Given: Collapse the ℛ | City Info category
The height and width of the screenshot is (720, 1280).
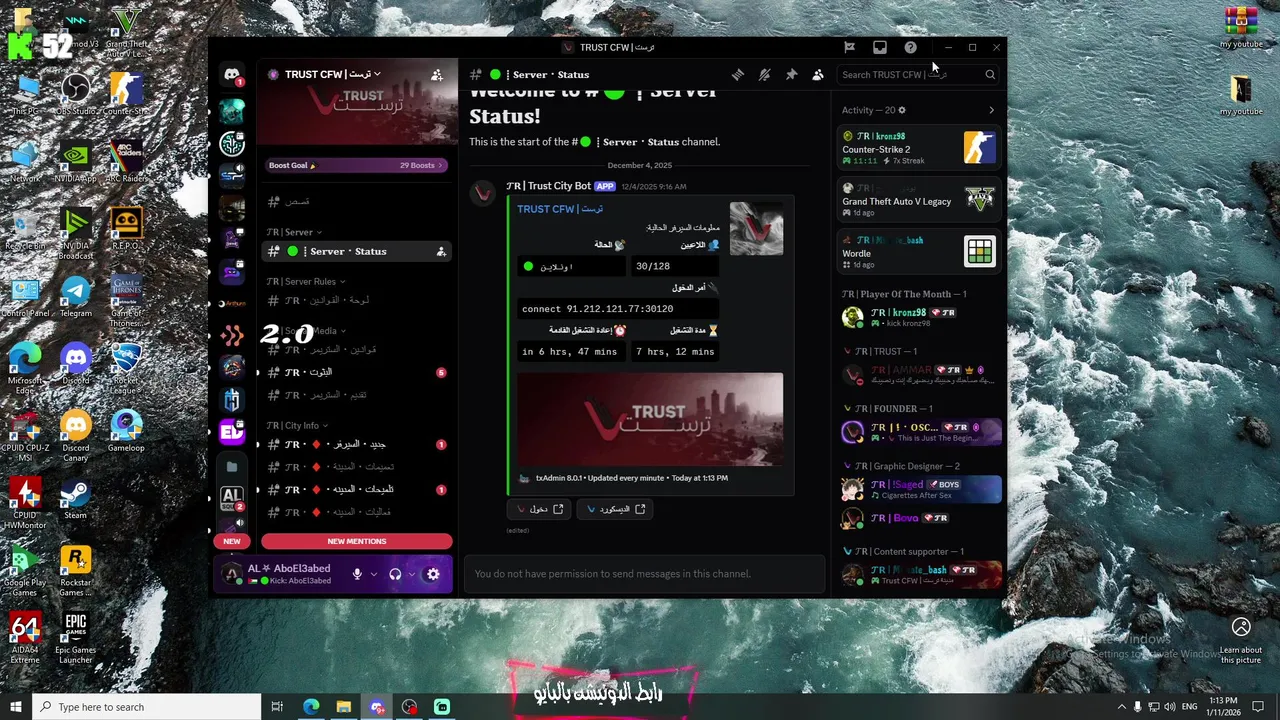Looking at the screenshot, I should coord(297,425).
